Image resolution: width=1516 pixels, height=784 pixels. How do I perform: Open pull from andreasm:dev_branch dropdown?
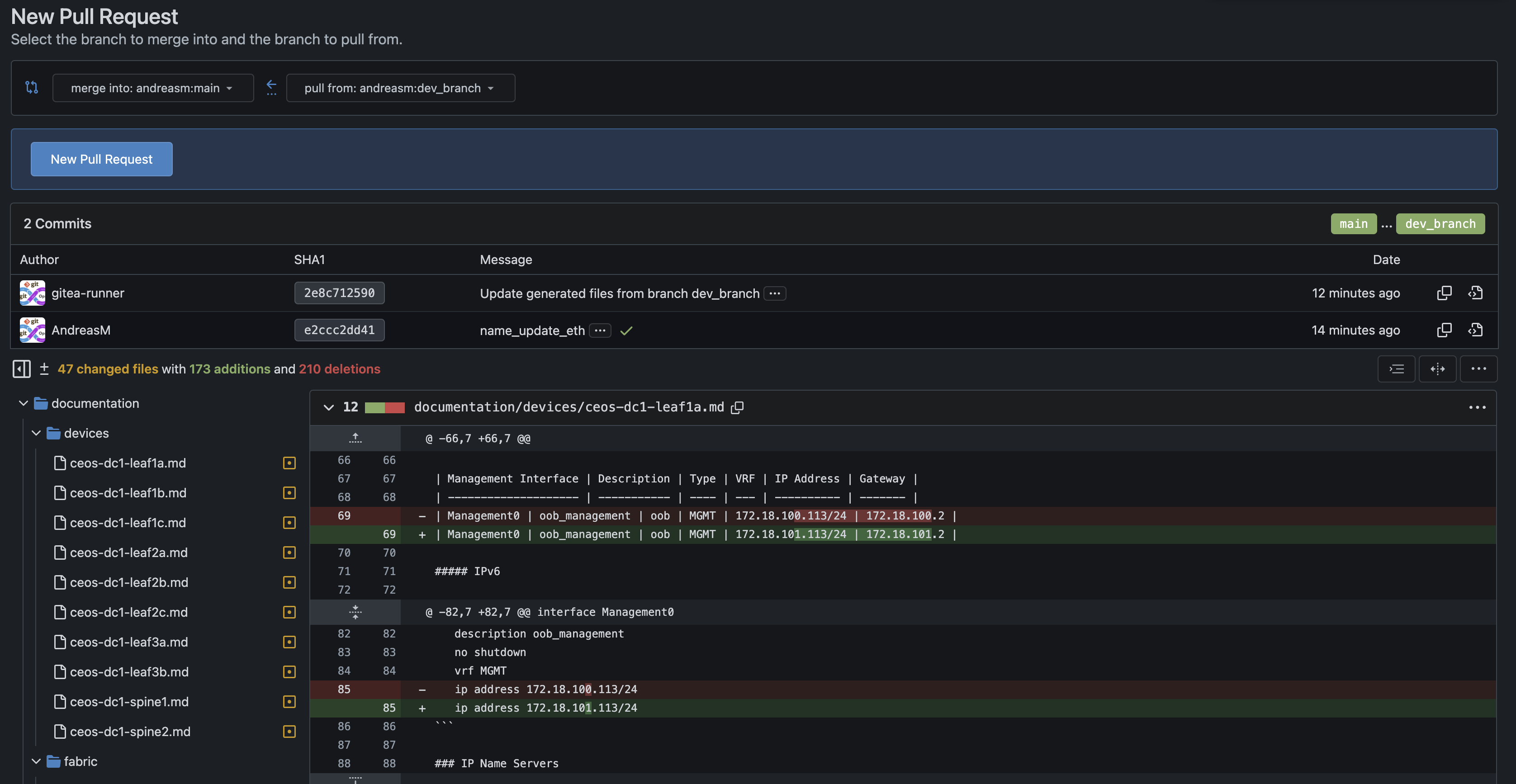pos(401,88)
